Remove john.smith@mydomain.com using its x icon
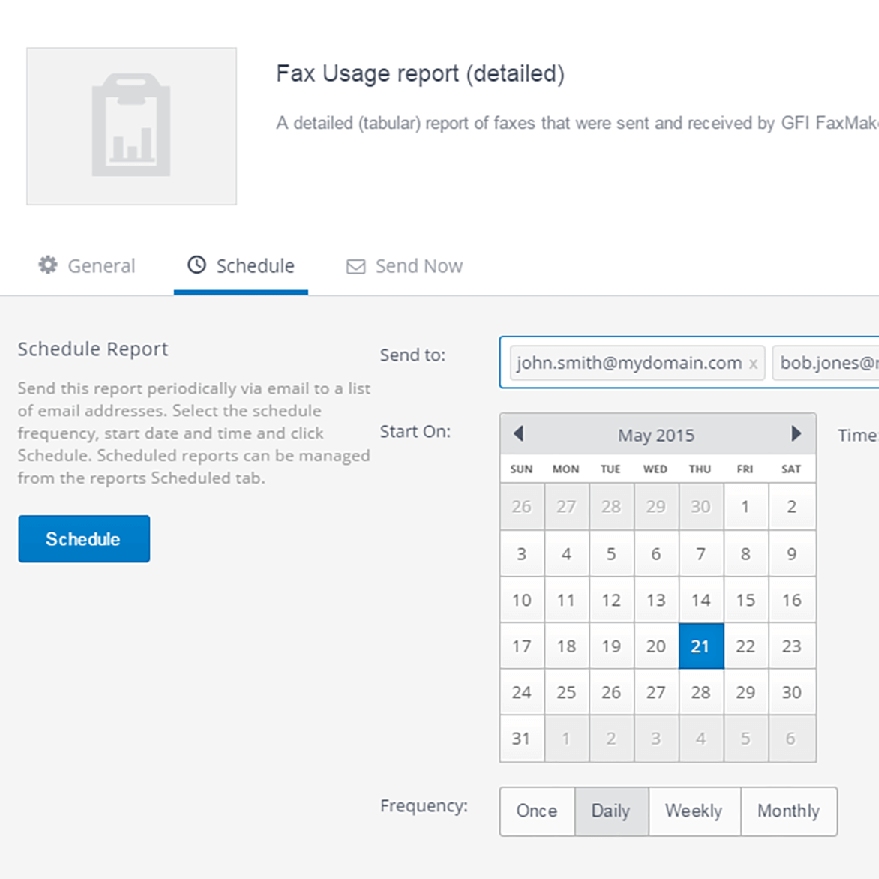 coord(753,363)
